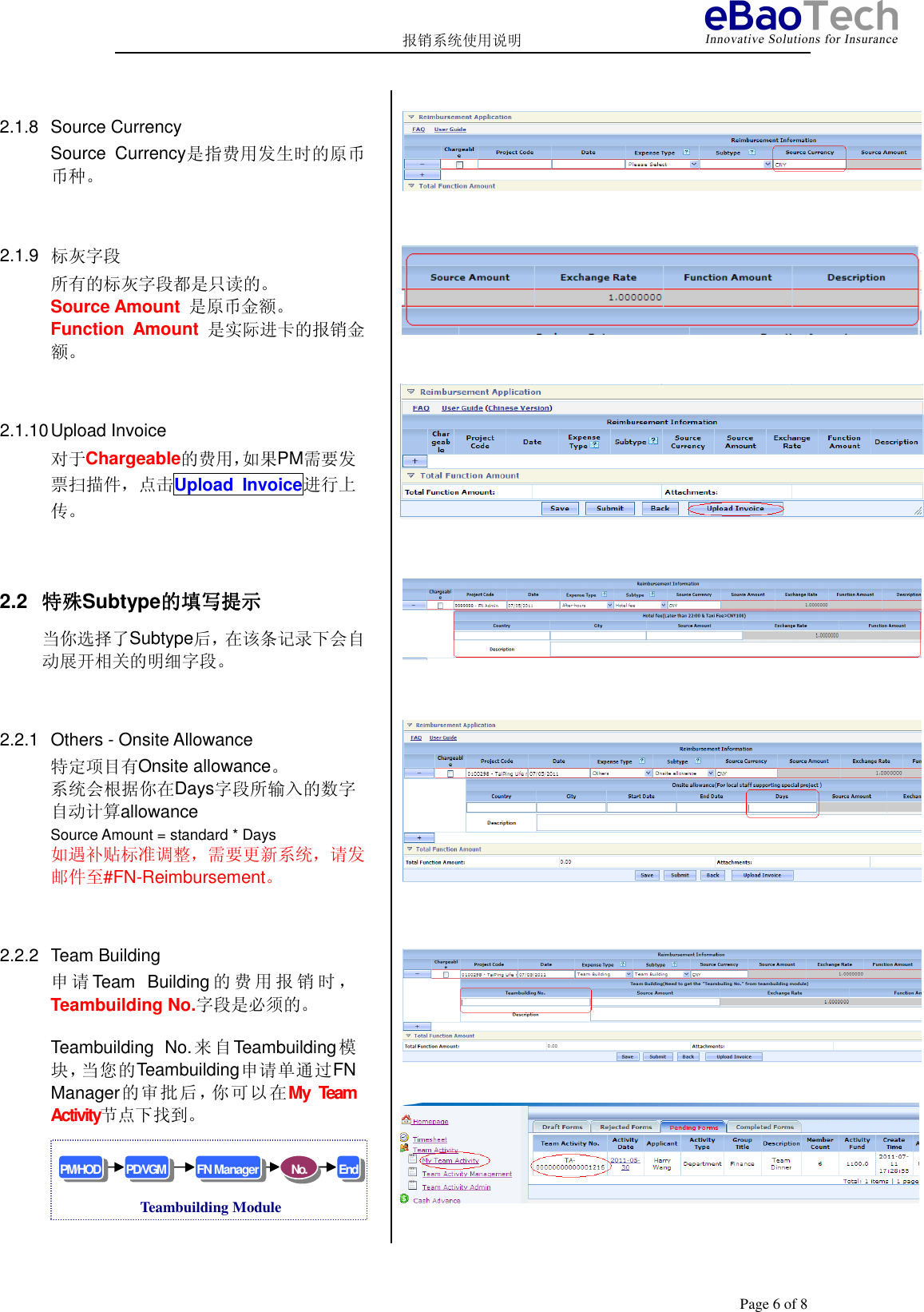Open the 2011-05-30 activity date link
The height and width of the screenshot is (1312, 924).
coord(625,1163)
